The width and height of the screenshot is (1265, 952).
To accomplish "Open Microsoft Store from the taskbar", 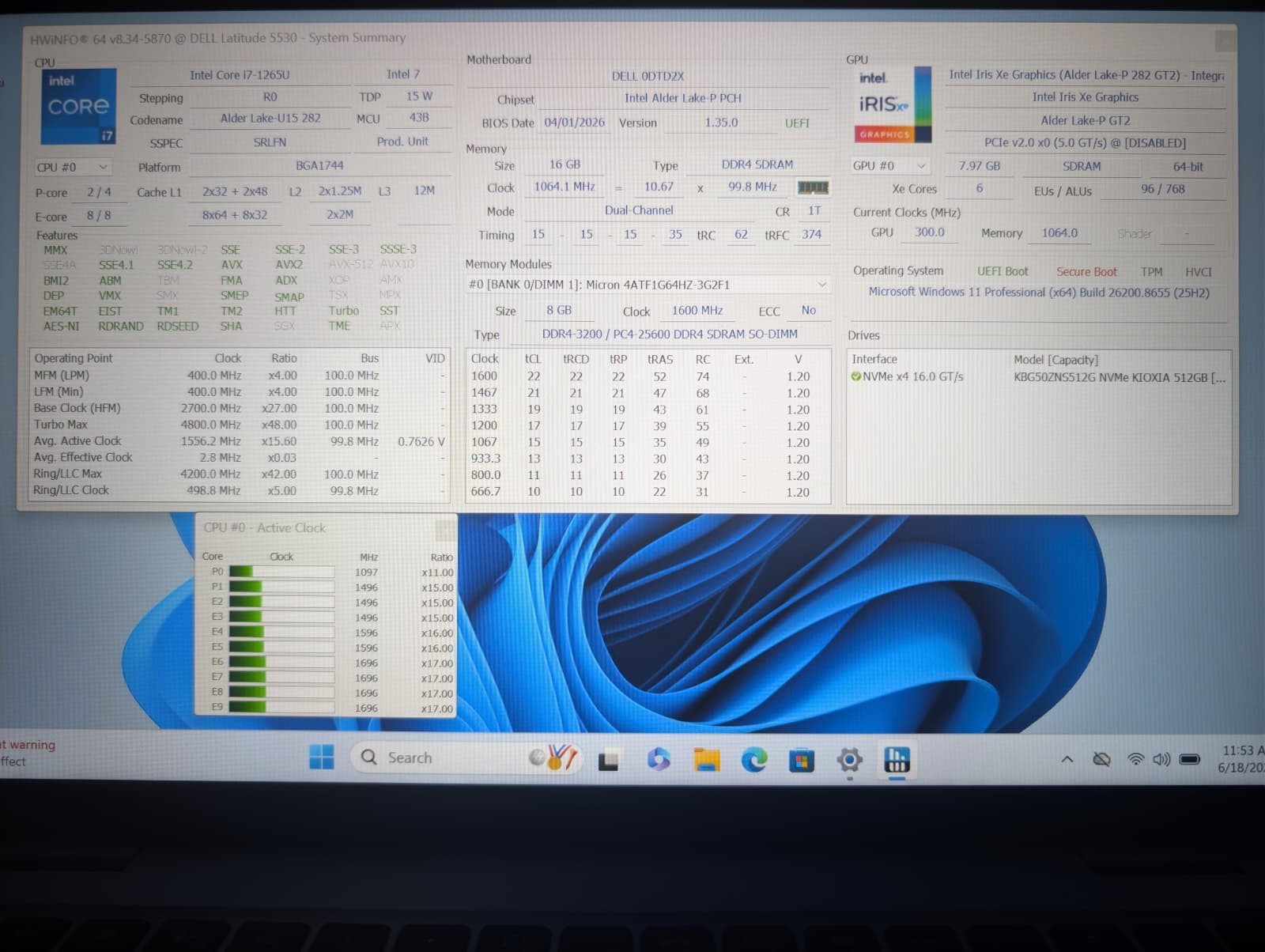I will click(802, 760).
